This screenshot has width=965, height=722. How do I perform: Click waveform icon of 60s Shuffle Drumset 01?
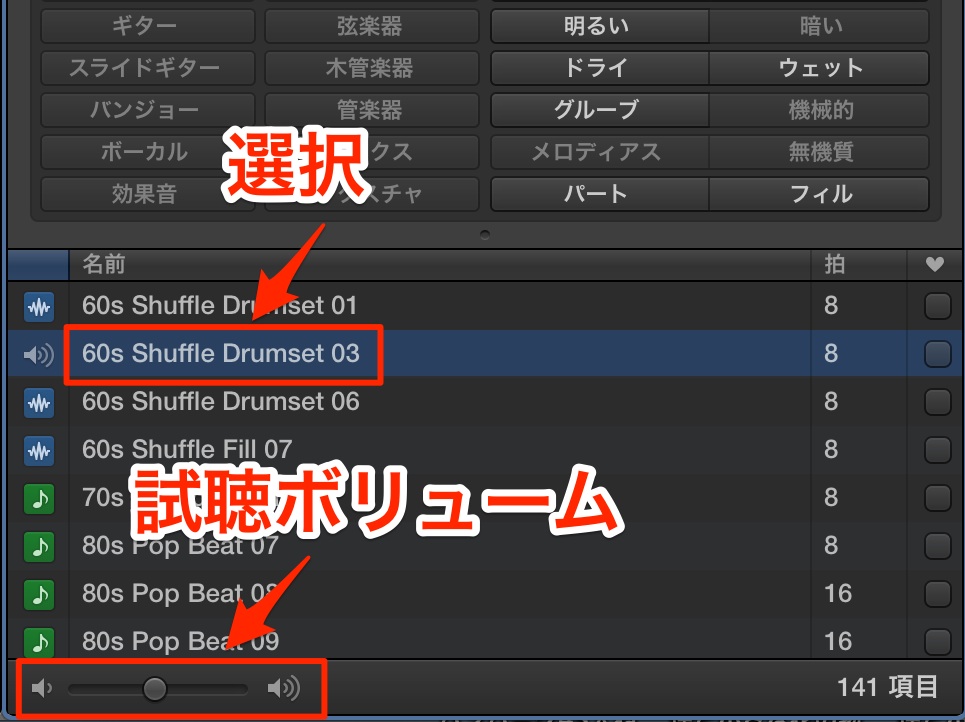(39, 307)
